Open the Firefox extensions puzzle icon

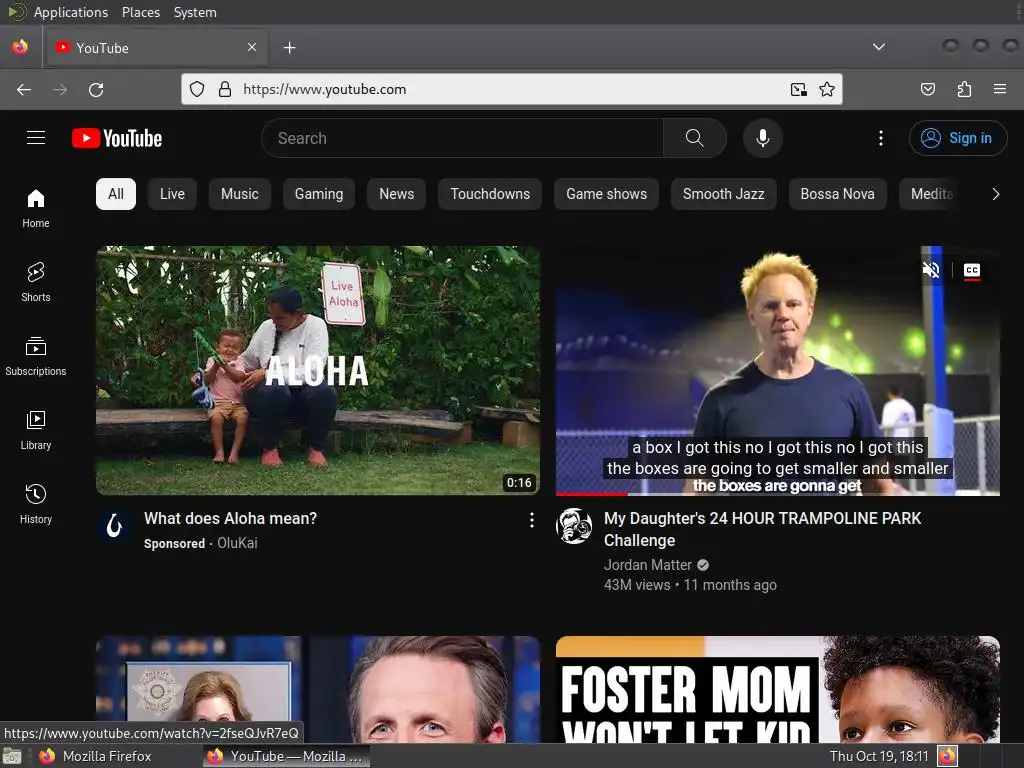pos(964,89)
